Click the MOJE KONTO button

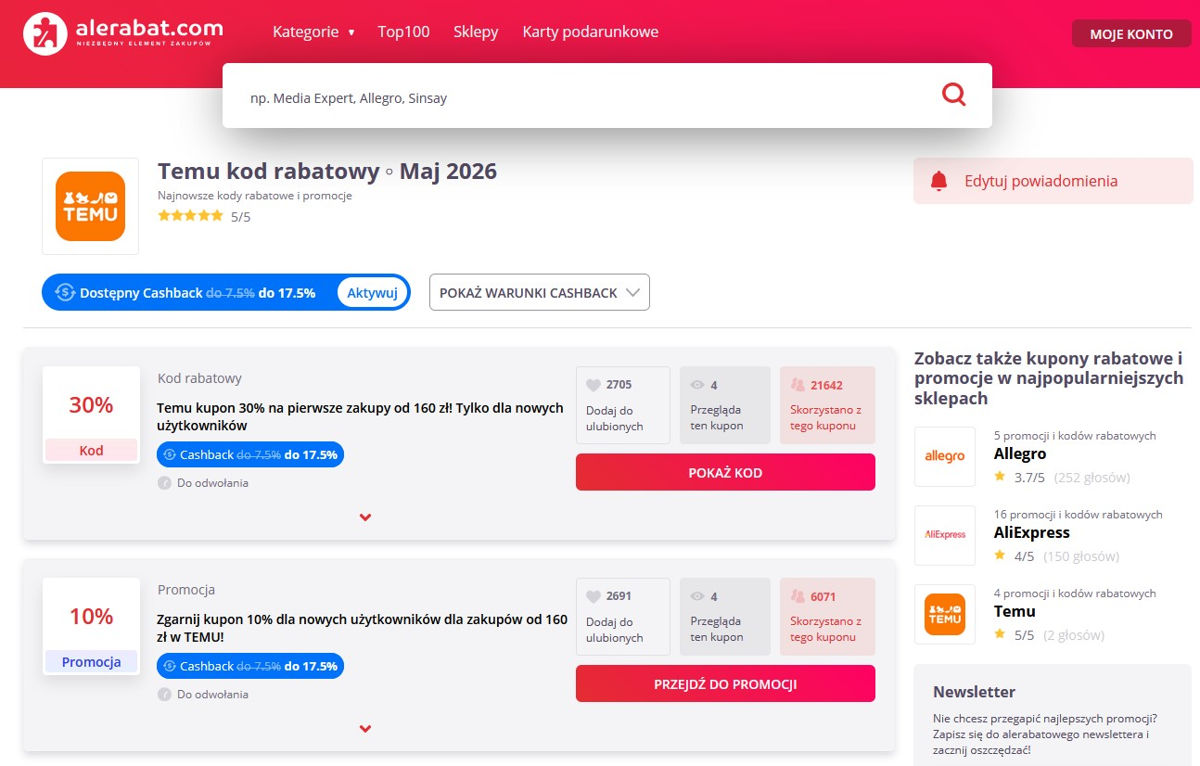[x=1131, y=34]
